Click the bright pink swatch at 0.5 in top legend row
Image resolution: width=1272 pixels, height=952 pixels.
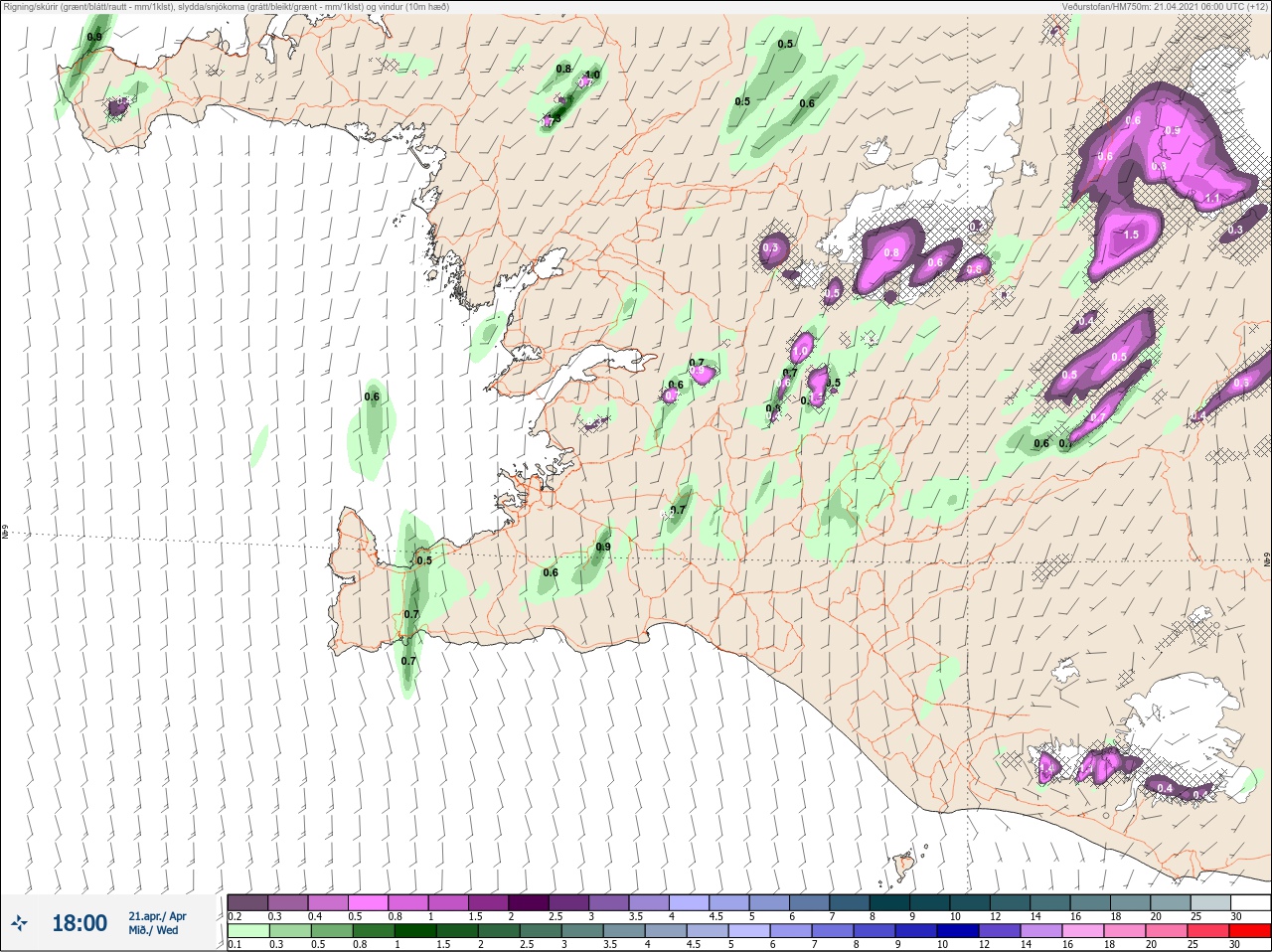pos(368,902)
